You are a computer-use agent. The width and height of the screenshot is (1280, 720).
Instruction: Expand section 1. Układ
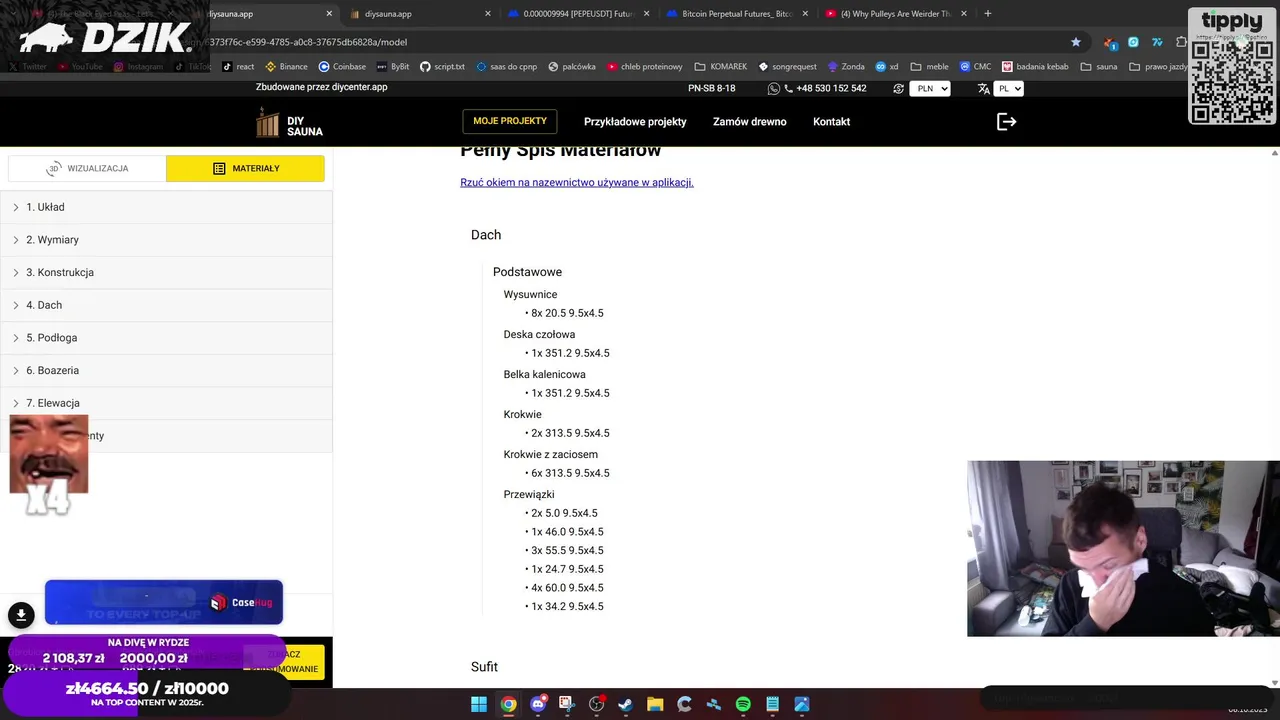pyautogui.click(x=166, y=207)
